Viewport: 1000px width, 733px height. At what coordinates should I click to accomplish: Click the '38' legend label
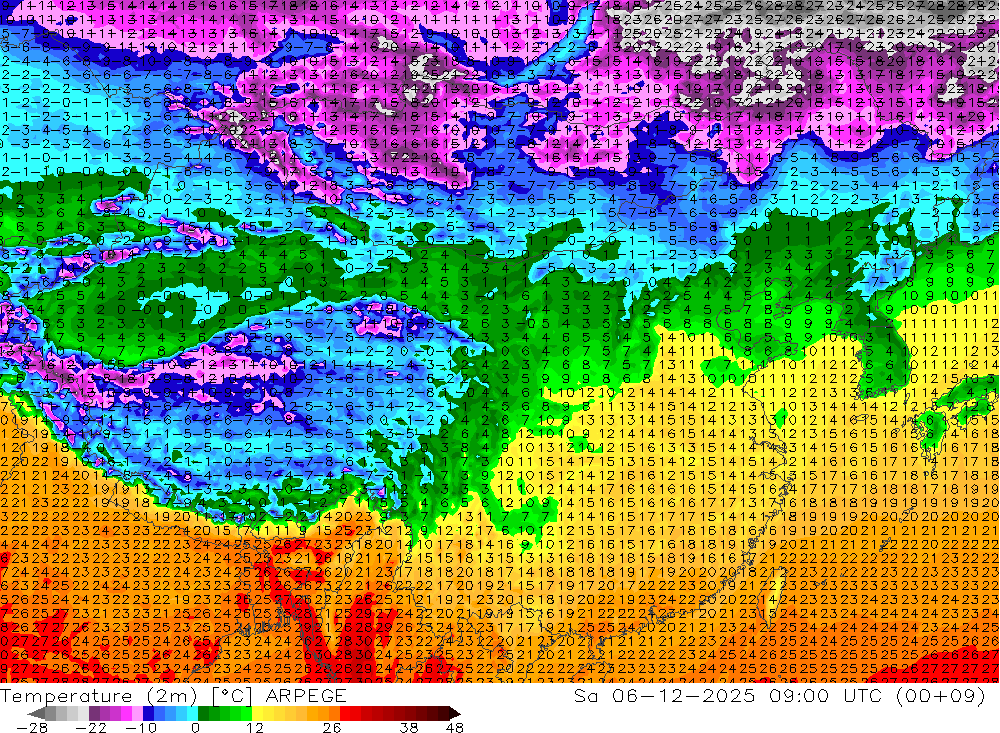(409, 728)
